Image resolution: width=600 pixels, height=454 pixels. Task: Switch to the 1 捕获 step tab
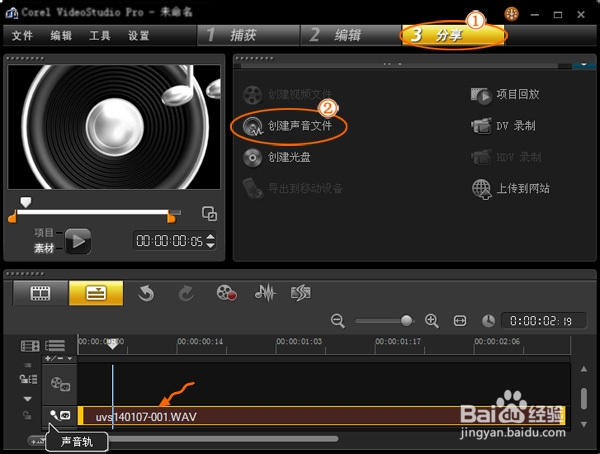248,35
